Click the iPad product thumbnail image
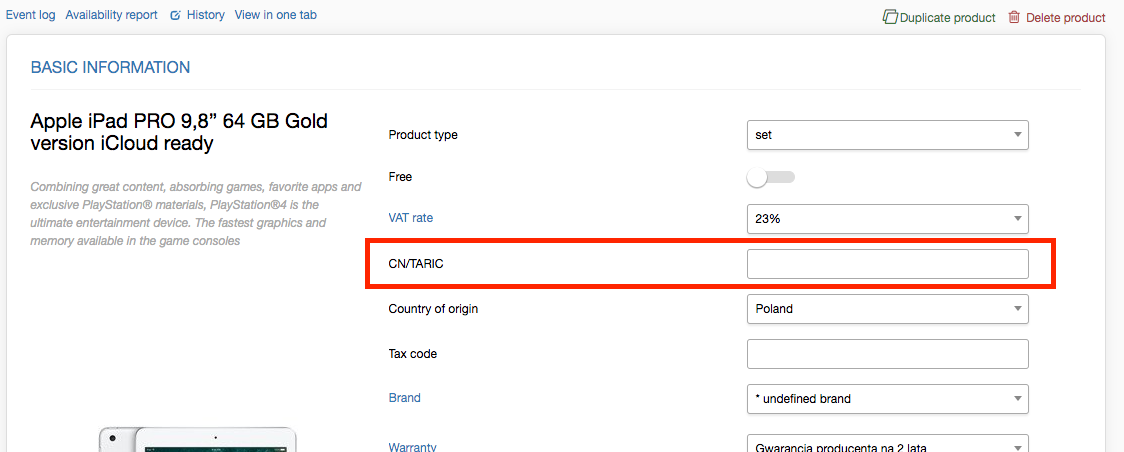The image size is (1124, 452). pyautogui.click(x=197, y=439)
